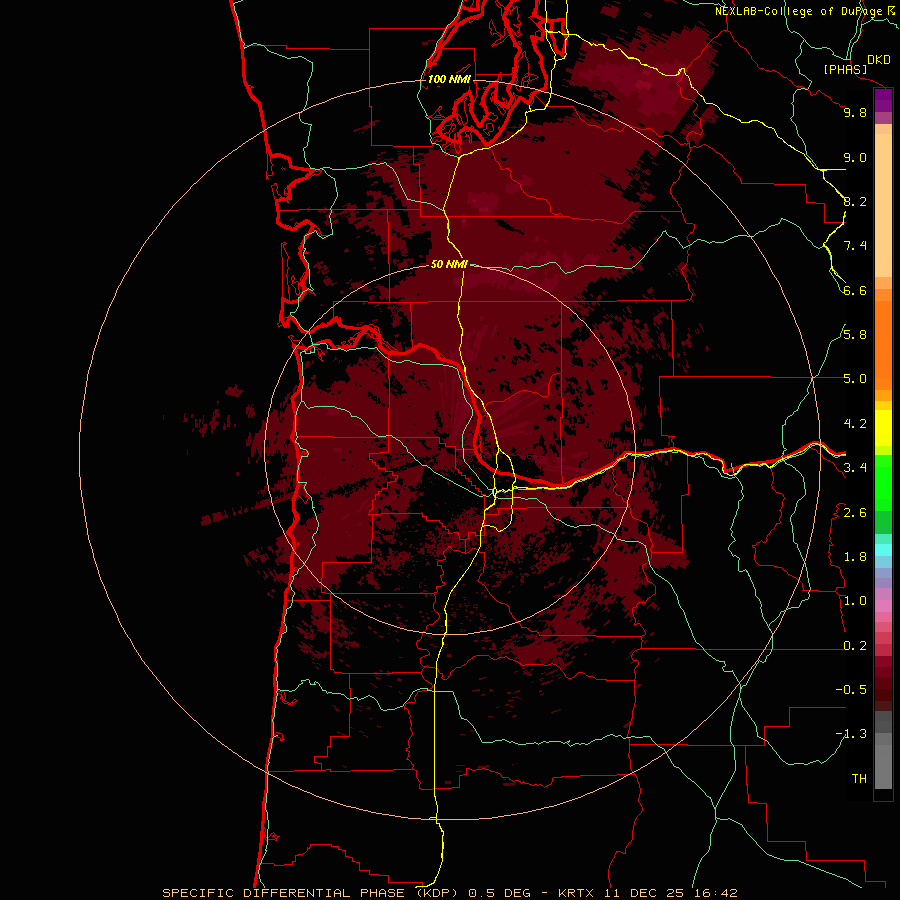The width and height of the screenshot is (900, 900).
Task: Click the bright green segment of the color bar
Action: pyautogui.click(x=883, y=483)
